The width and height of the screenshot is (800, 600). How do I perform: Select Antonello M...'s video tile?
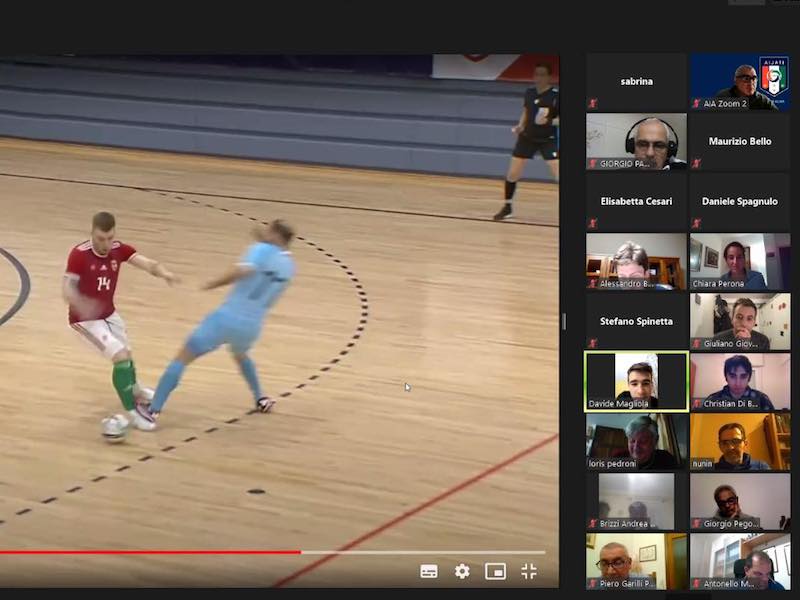coord(740,561)
